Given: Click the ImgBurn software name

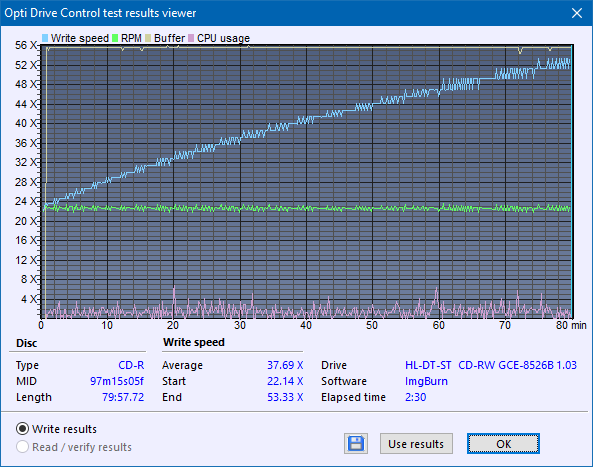Looking at the screenshot, I should (426, 381).
